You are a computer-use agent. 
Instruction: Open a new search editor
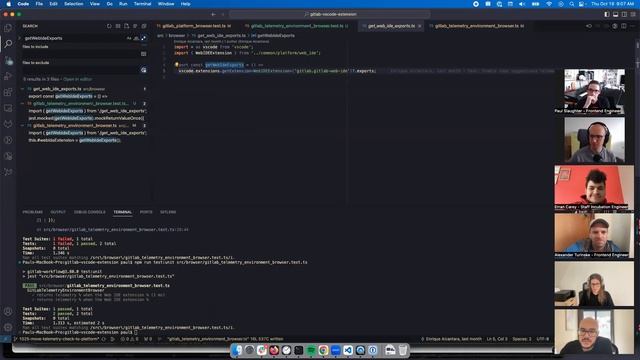(x=127, y=26)
